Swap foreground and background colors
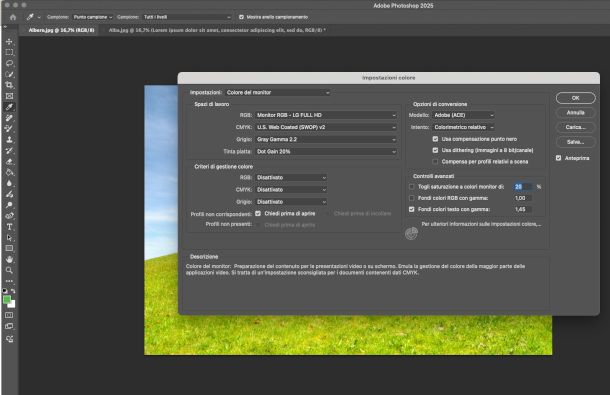Screen dimensions: 610x395 click(x=13, y=291)
